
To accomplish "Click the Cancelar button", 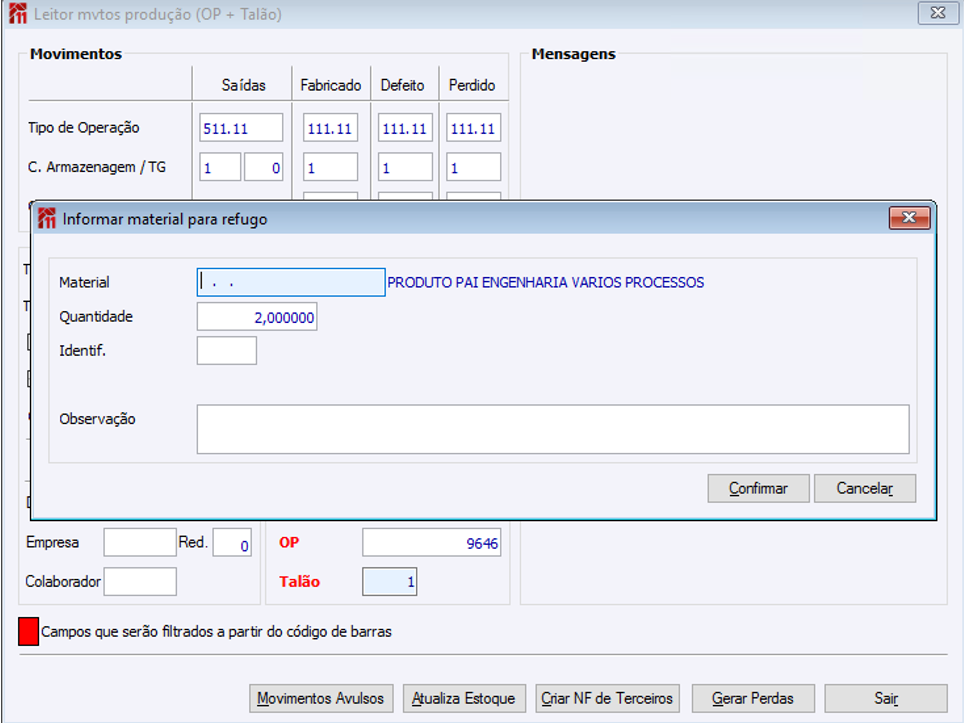I will point(865,488).
